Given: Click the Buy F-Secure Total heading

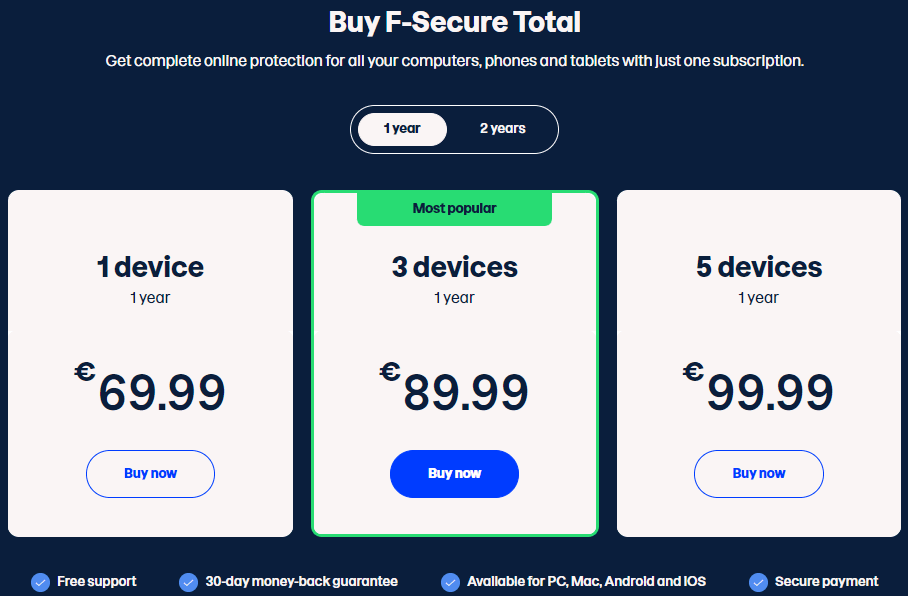Looking at the screenshot, I should coord(455,23).
